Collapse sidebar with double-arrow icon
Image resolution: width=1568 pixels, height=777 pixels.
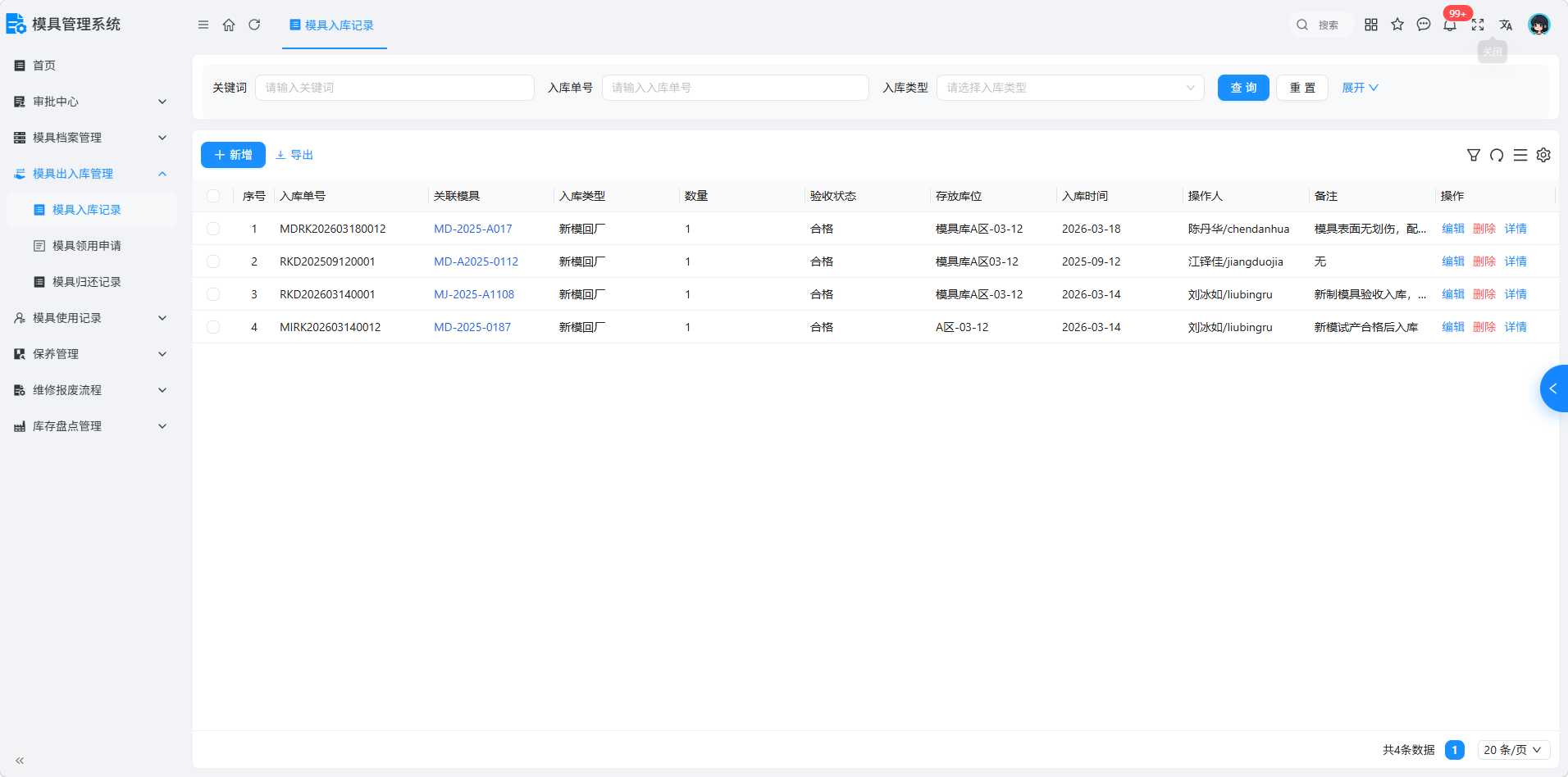[20, 761]
